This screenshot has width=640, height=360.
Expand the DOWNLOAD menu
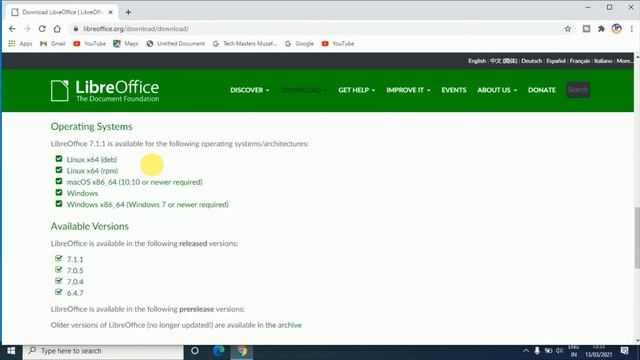(303, 90)
